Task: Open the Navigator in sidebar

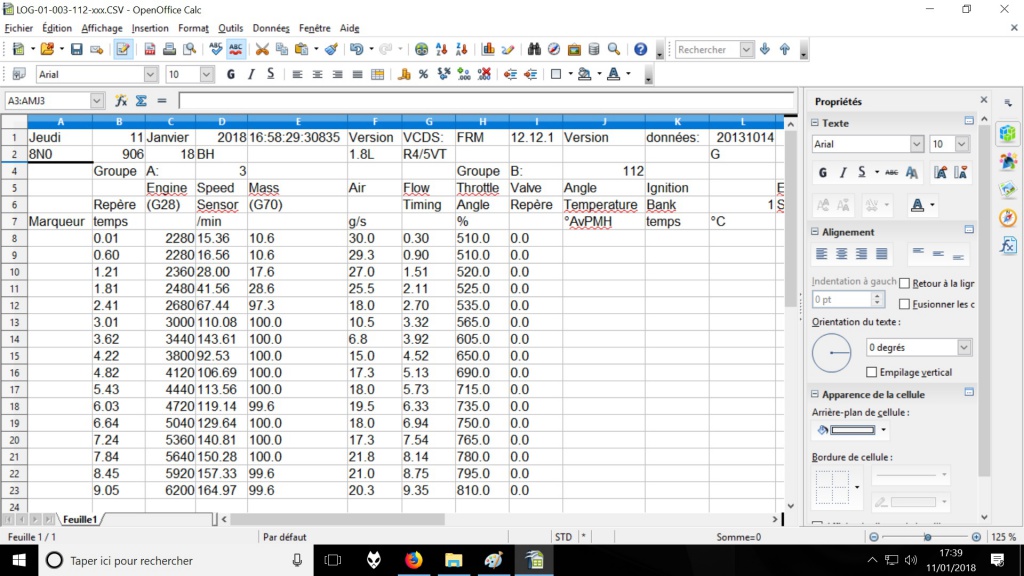Action: [x=1007, y=216]
